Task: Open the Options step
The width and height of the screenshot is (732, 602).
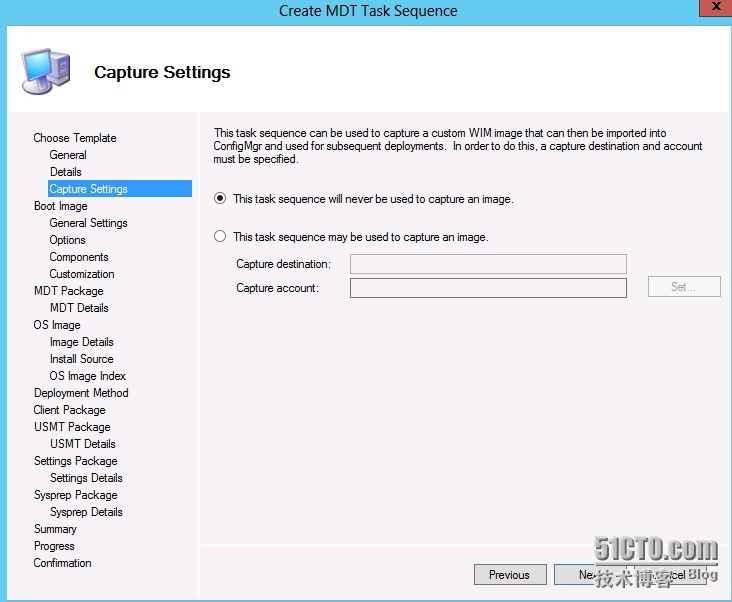Action: click(67, 240)
